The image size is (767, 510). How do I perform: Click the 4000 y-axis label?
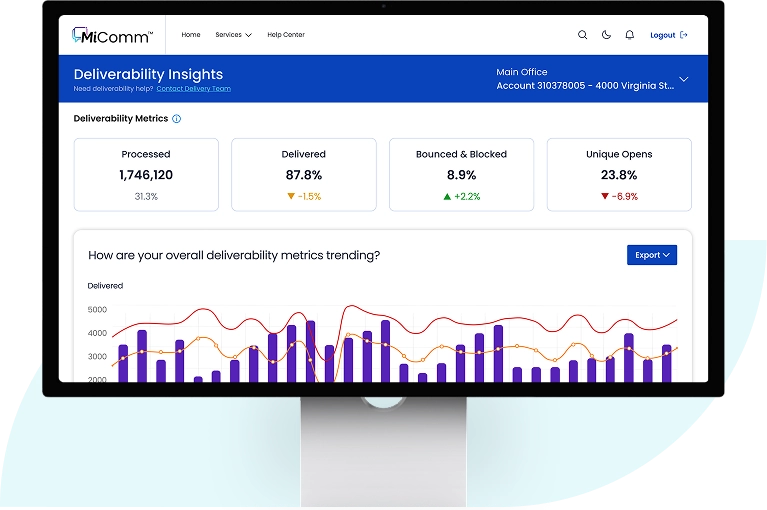click(97, 333)
